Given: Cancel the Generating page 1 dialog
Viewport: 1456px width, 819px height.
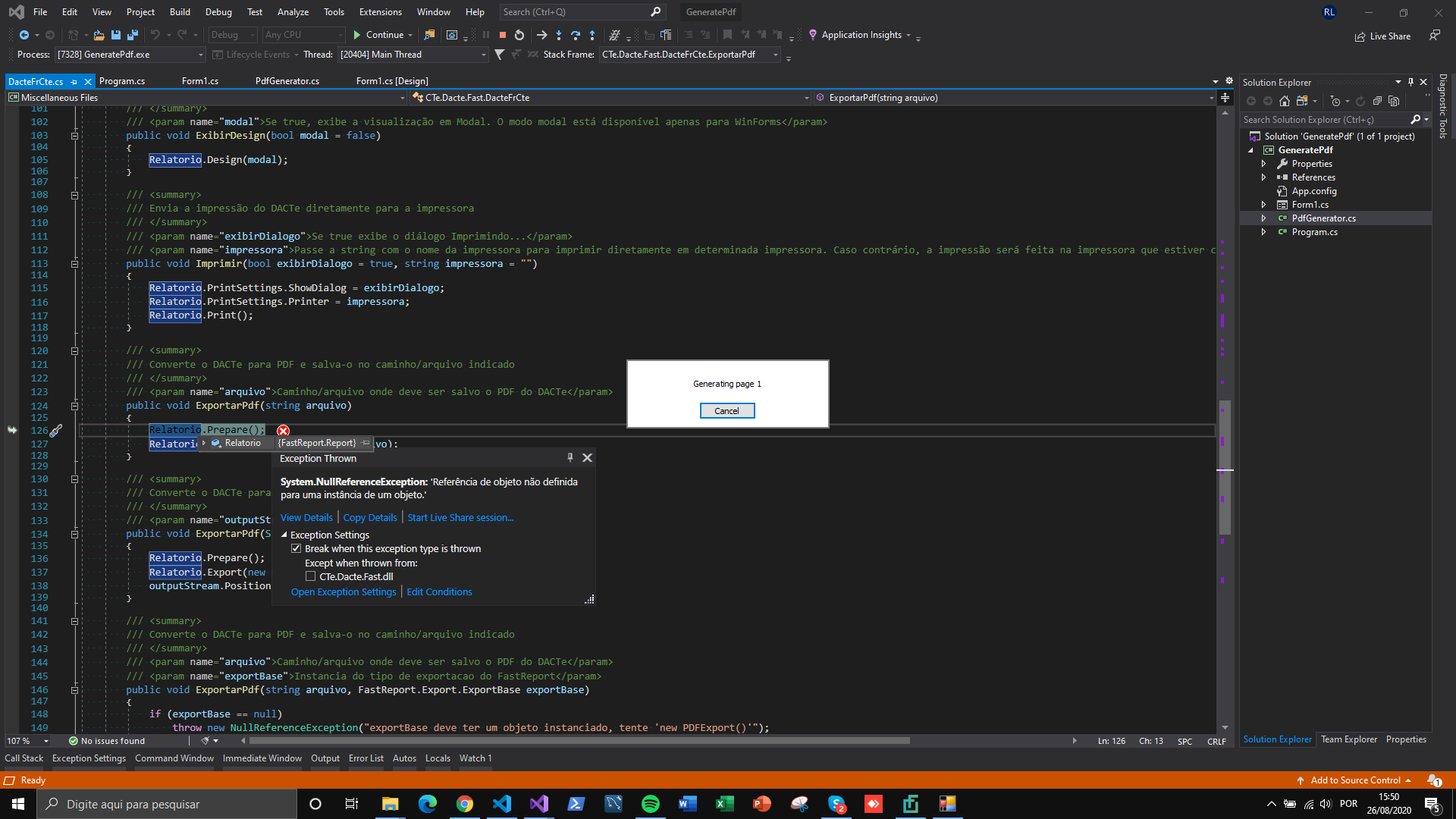Looking at the screenshot, I should 727,410.
